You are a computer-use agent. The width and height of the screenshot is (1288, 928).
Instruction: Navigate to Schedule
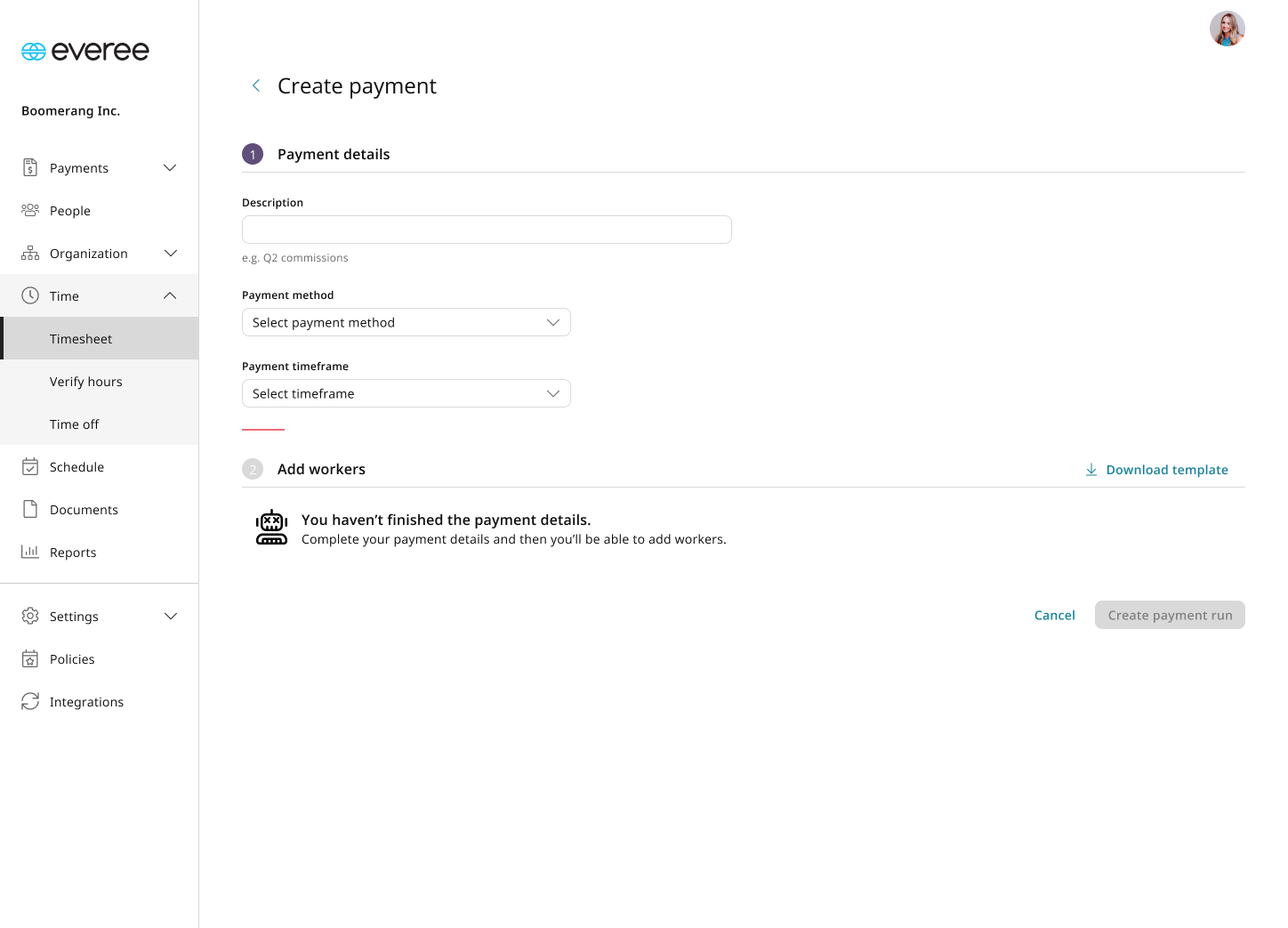tap(100, 466)
